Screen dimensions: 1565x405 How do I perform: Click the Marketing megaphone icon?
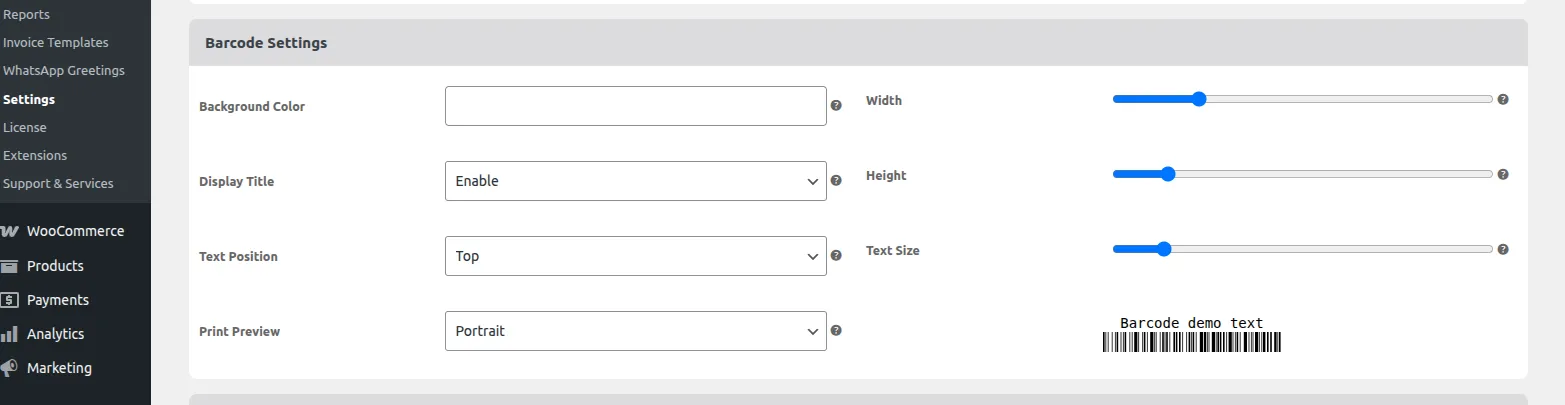click(9, 368)
